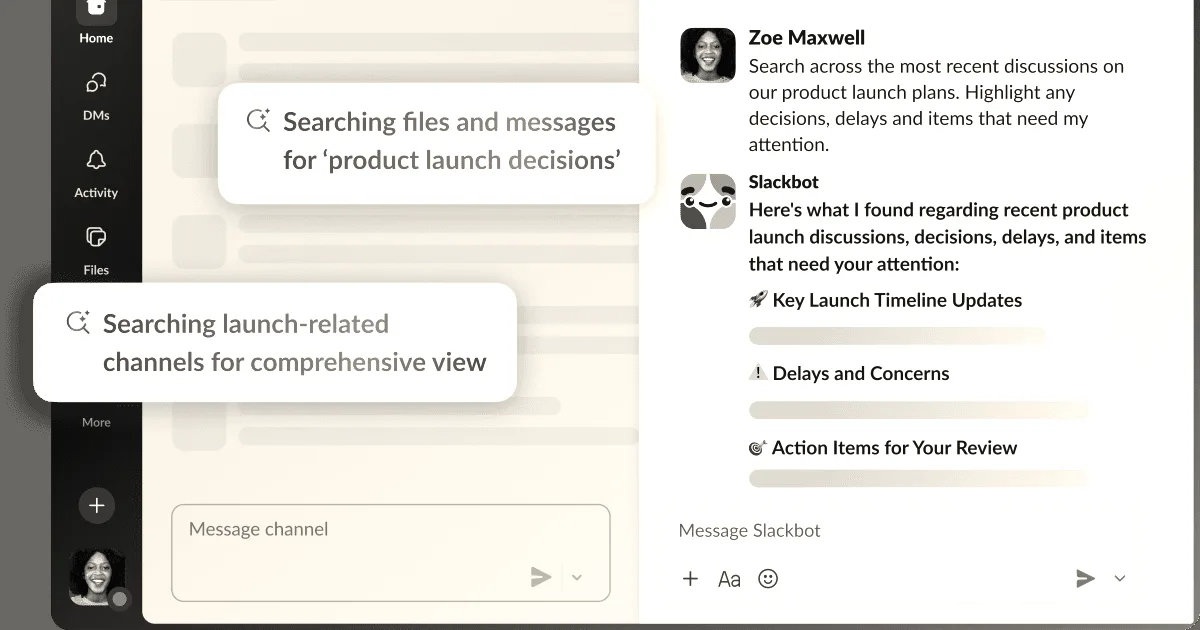
Task: Click the plus create button in sidebar
Action: coord(97,505)
